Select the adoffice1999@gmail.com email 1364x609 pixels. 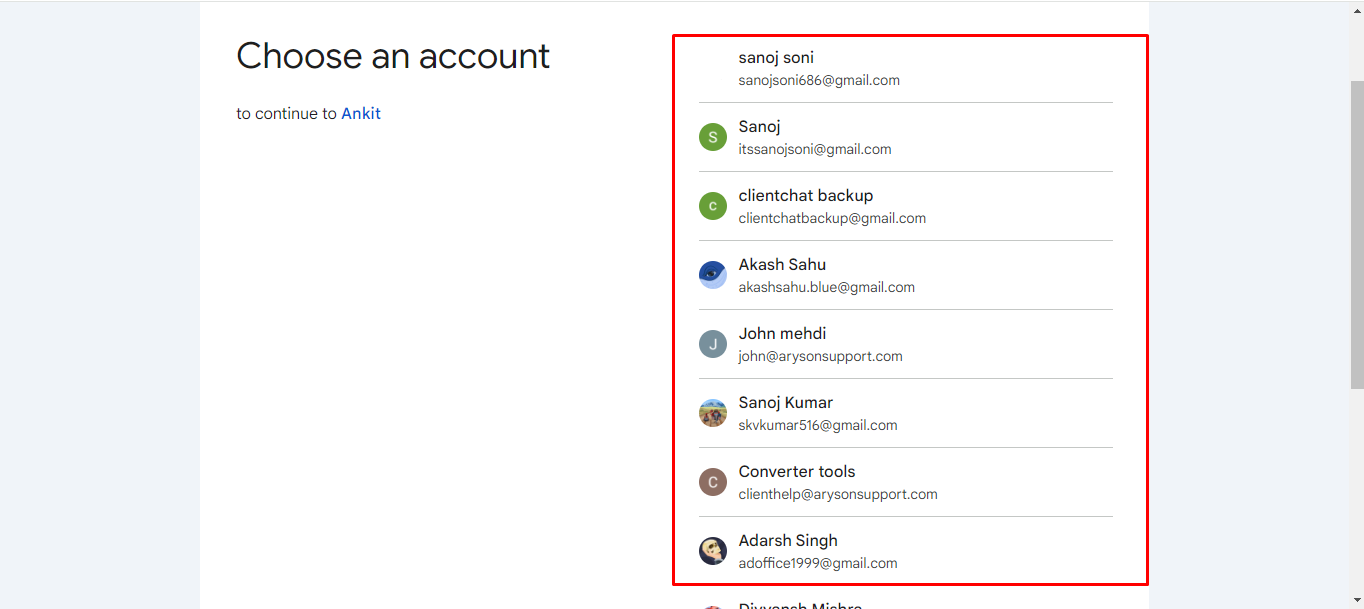coord(818,563)
